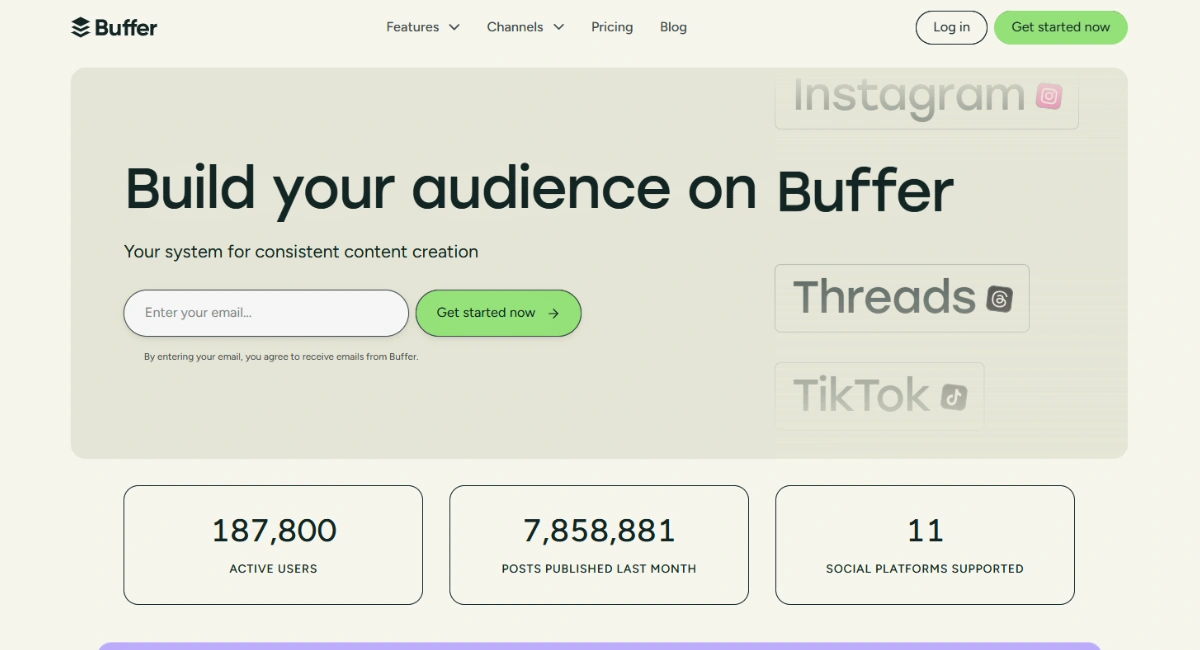Click the email consent notice text

[x=281, y=356]
